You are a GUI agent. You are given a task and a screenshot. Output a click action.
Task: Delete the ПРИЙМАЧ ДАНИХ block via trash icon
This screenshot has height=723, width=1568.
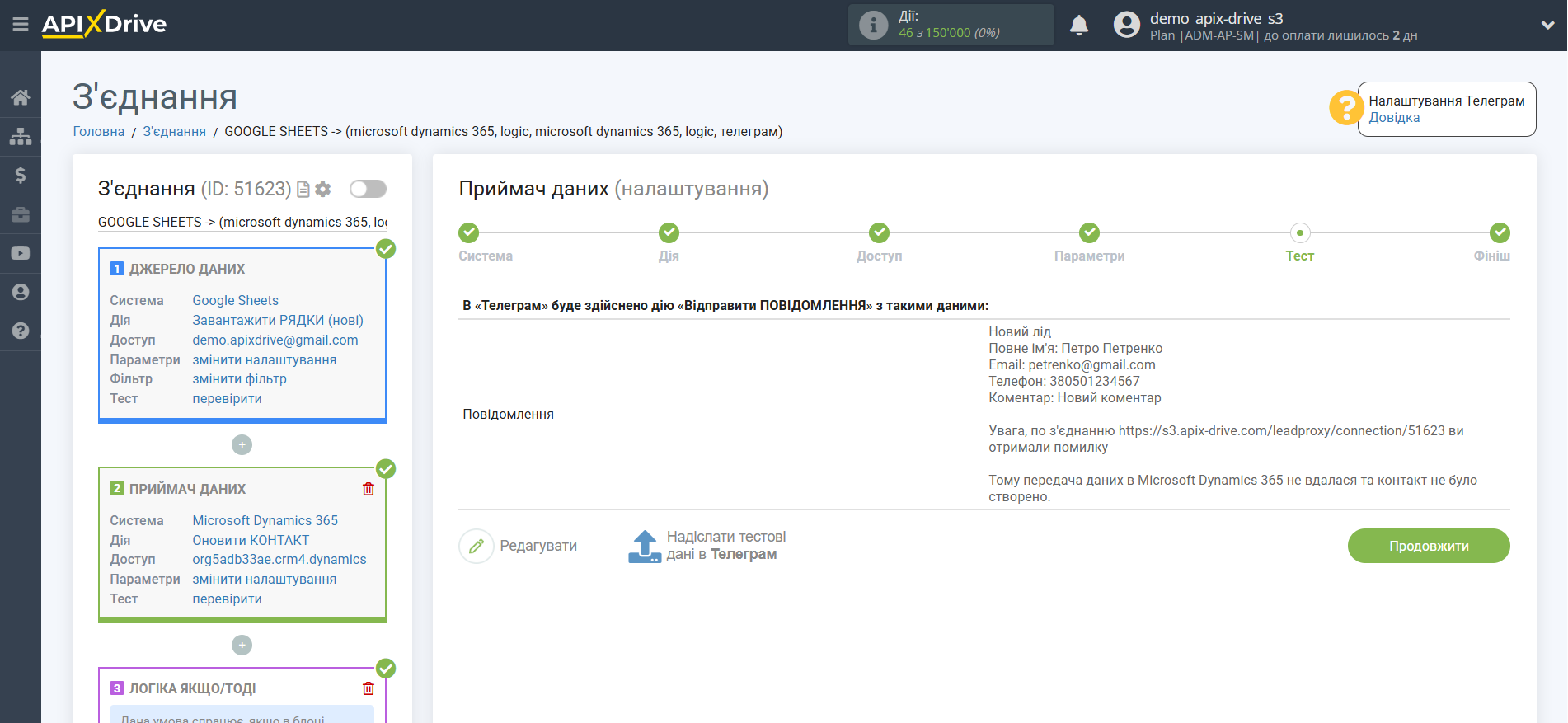pos(369,489)
